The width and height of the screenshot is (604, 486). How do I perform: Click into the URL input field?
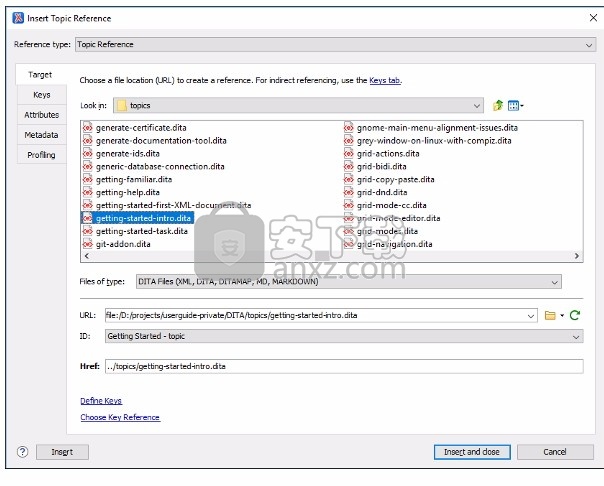pos(316,315)
